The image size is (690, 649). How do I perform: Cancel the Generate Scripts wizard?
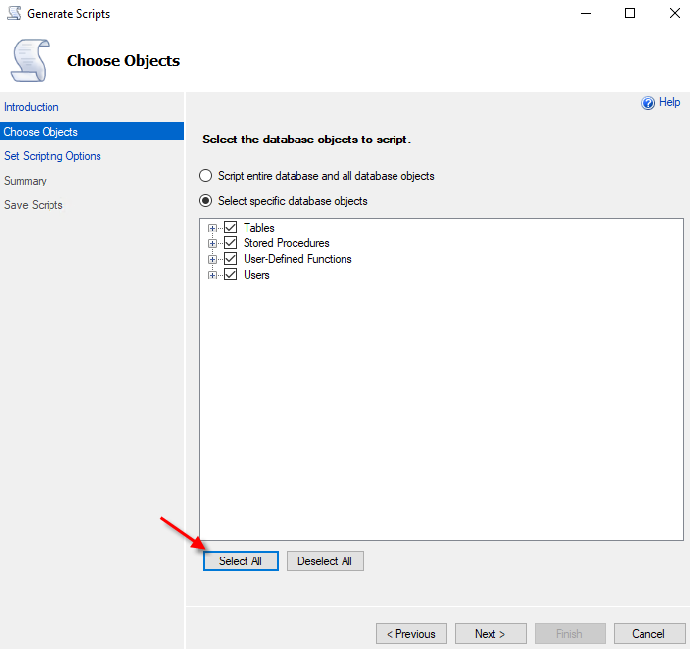click(x=648, y=634)
